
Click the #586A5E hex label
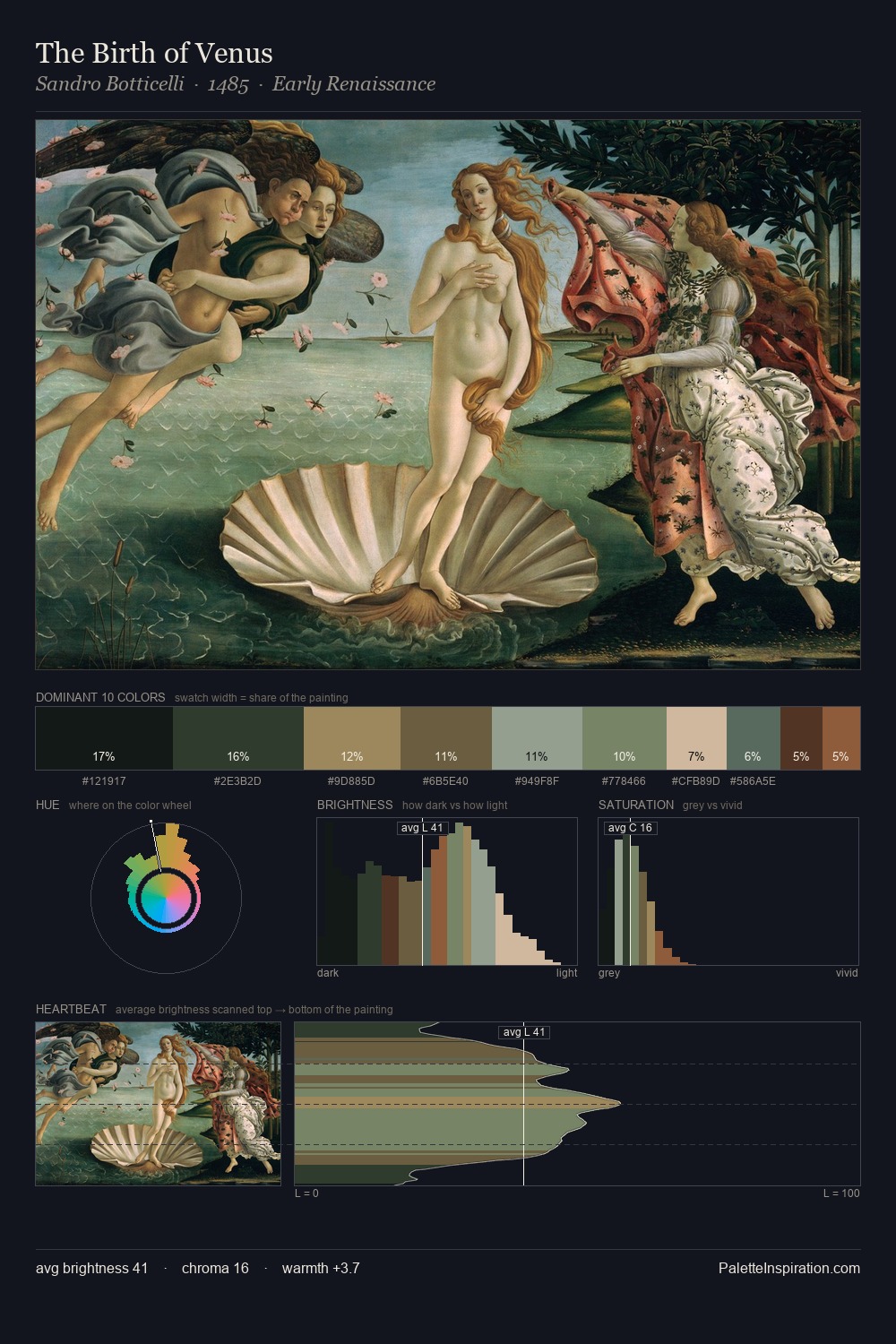click(753, 781)
